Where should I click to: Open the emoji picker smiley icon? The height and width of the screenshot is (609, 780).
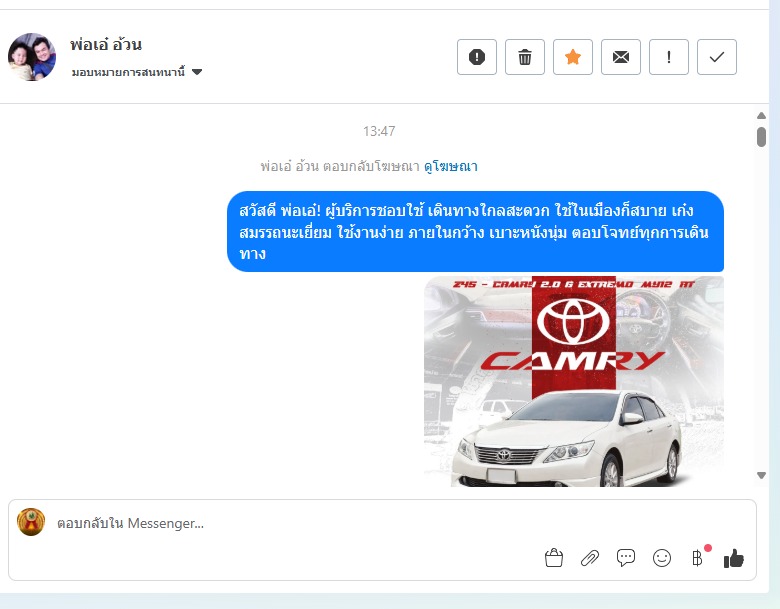(x=662, y=558)
